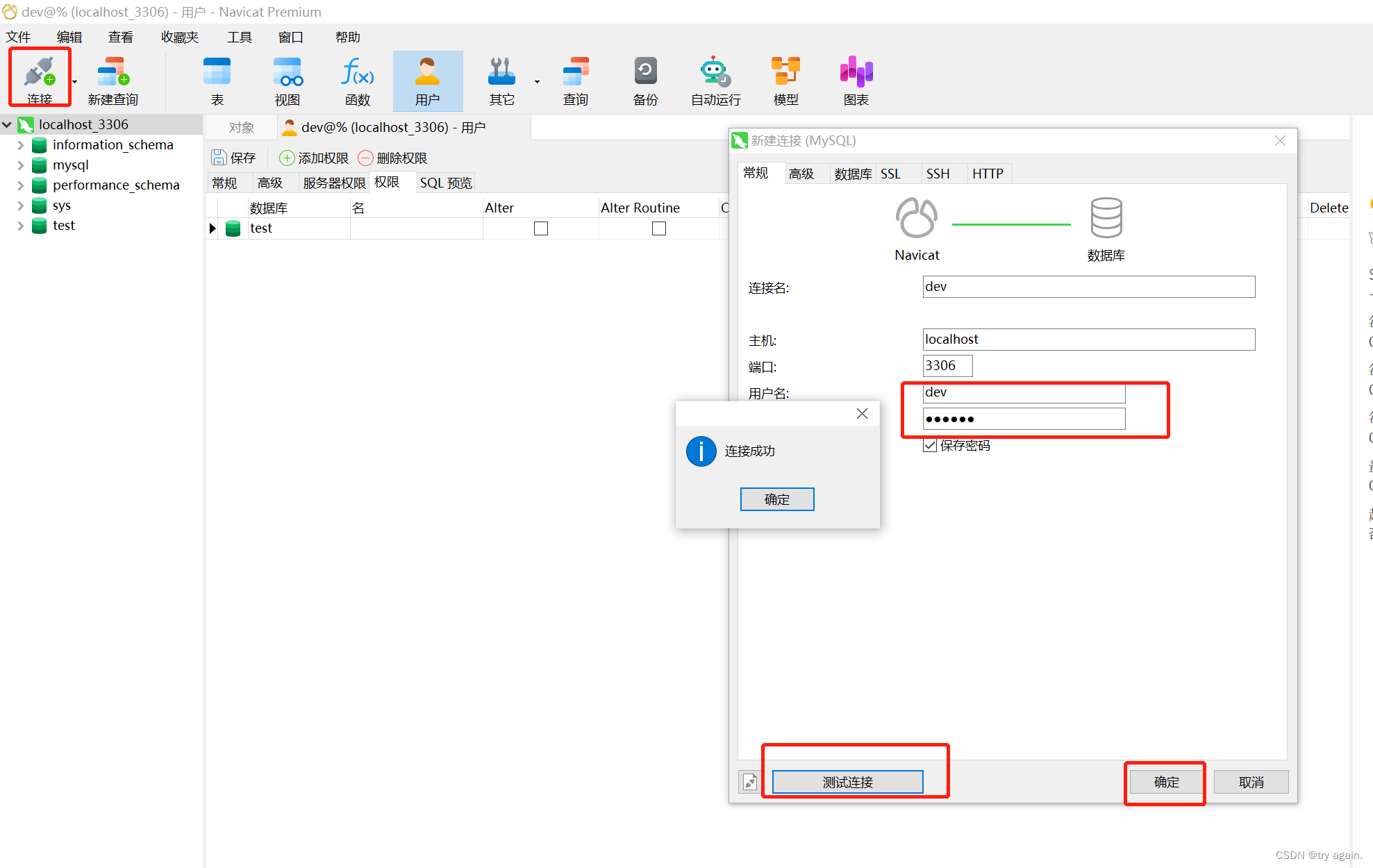Toggle the Save Password (保存密码) checkbox
1373x868 pixels.
(930, 445)
